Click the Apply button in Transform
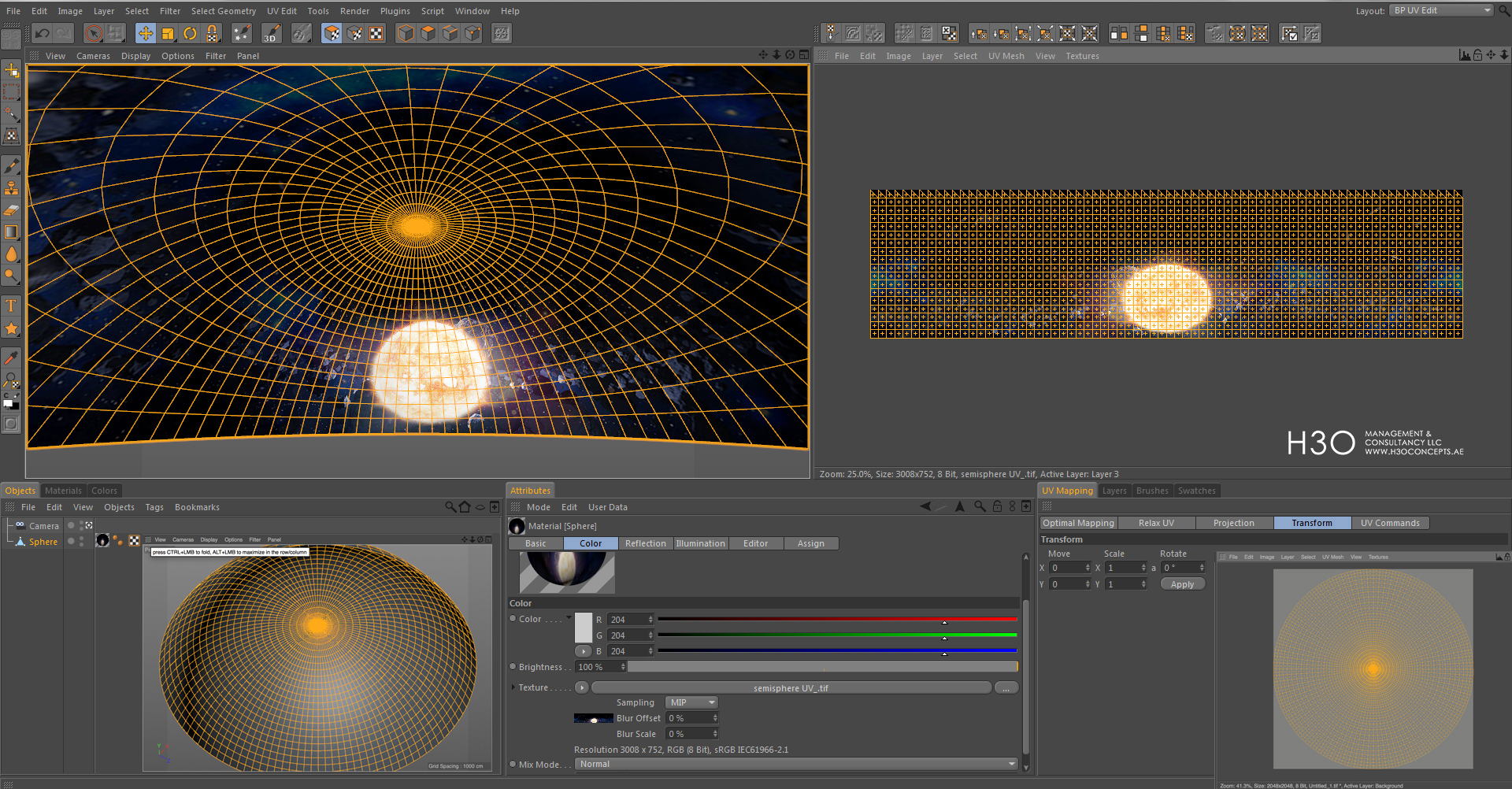This screenshot has width=1512, height=789. click(x=1182, y=584)
